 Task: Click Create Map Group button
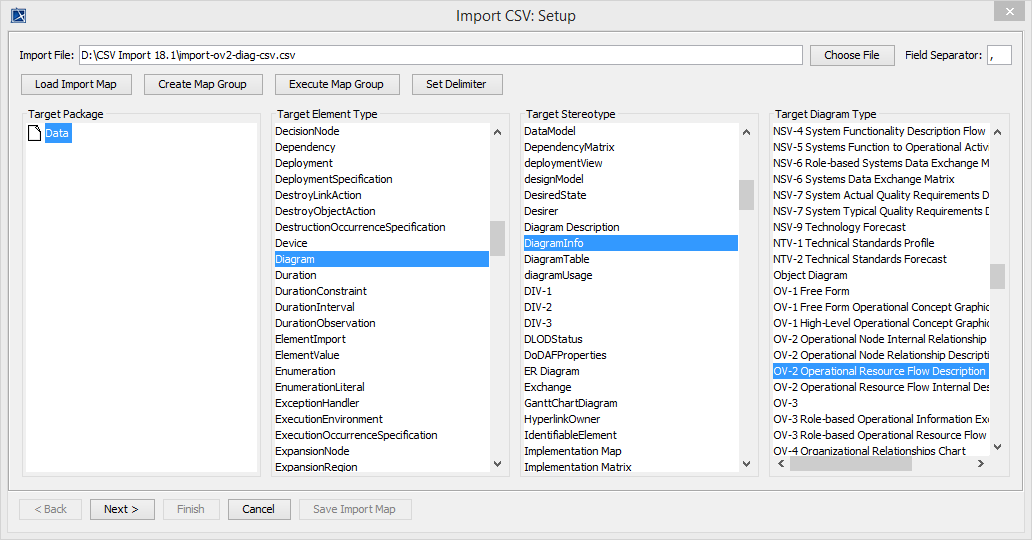pyautogui.click(x=202, y=84)
